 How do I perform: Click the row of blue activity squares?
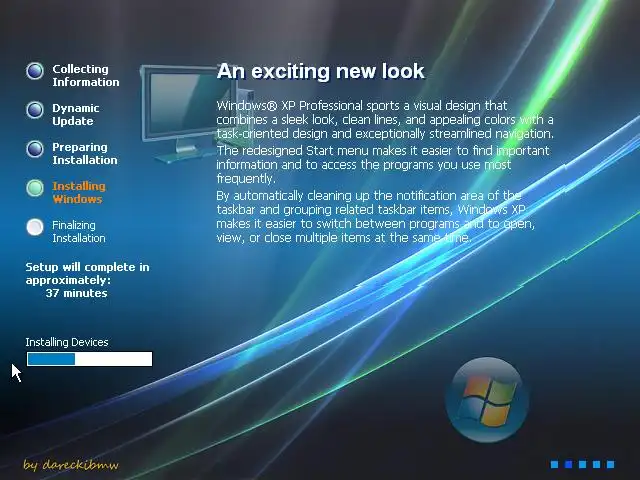[582, 464]
